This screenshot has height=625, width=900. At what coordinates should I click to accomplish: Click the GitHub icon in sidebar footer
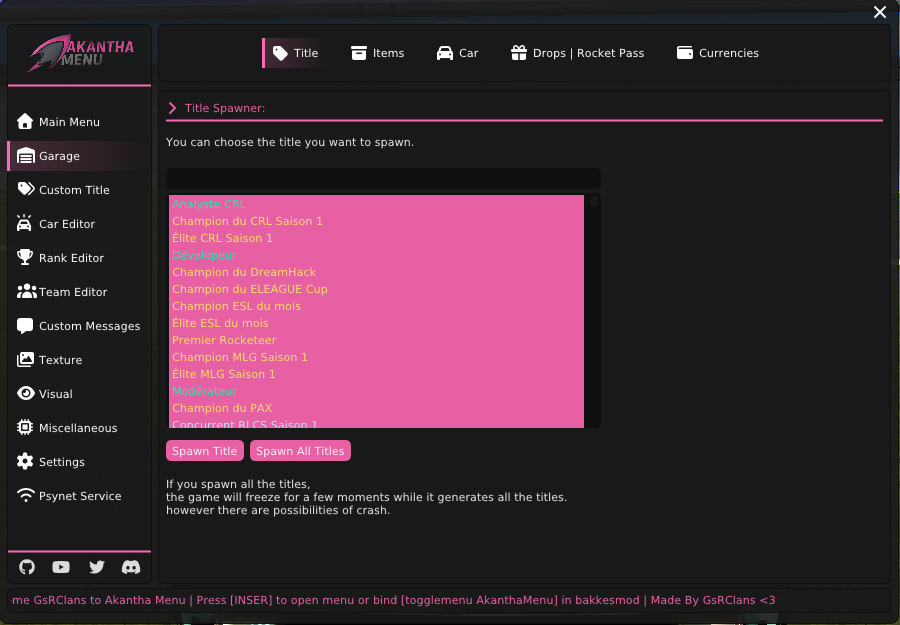tap(27, 567)
